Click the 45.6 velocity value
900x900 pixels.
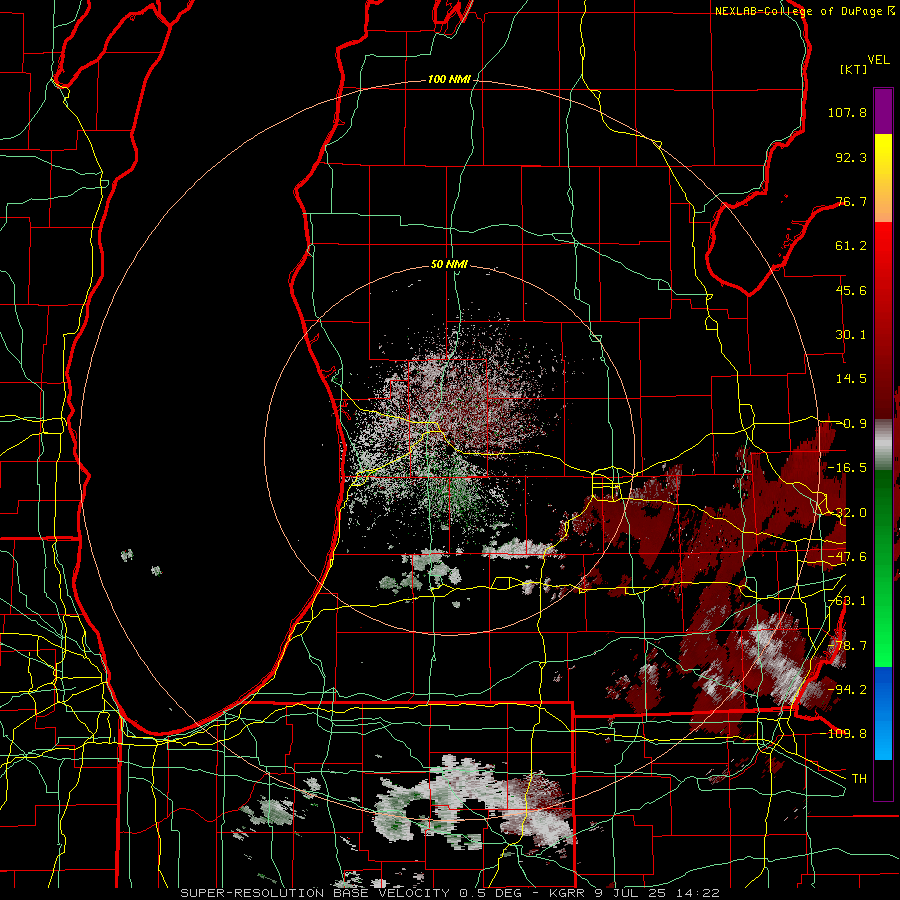851,290
